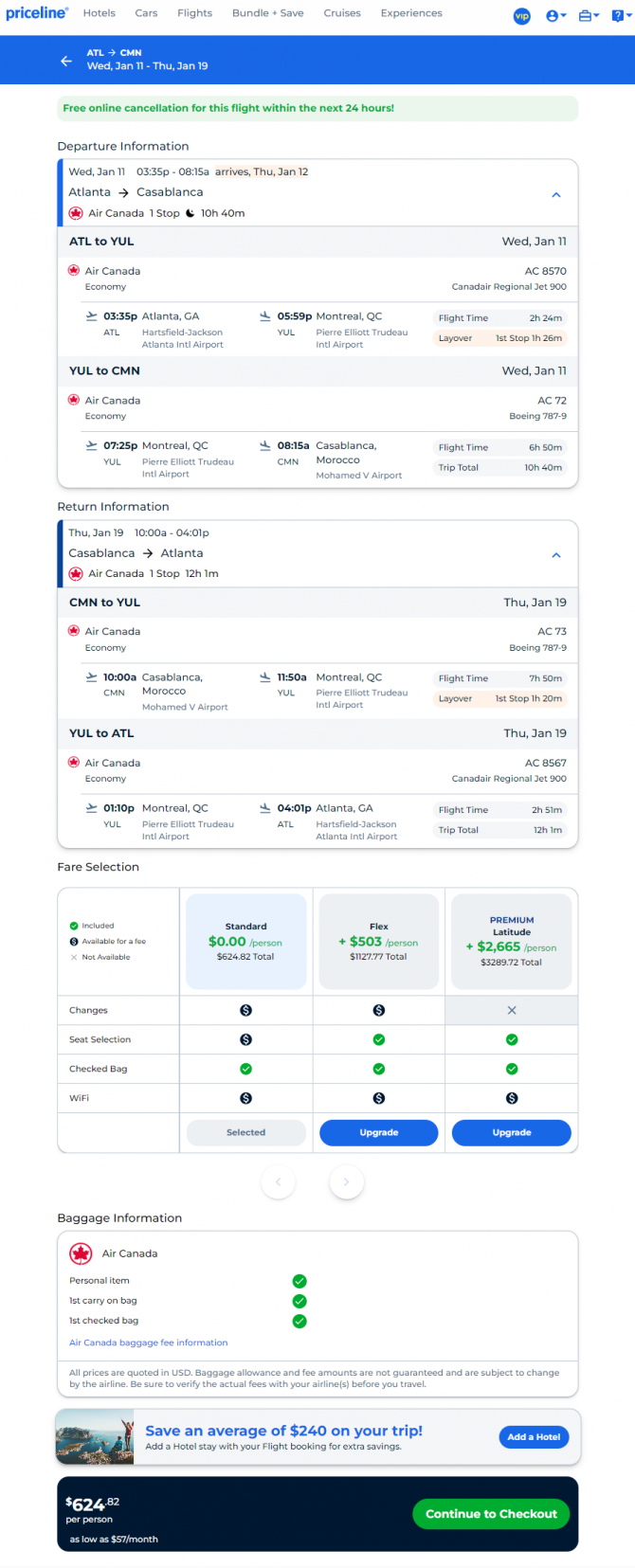Open the Experiences tab
The image size is (635, 1568).
click(x=411, y=13)
